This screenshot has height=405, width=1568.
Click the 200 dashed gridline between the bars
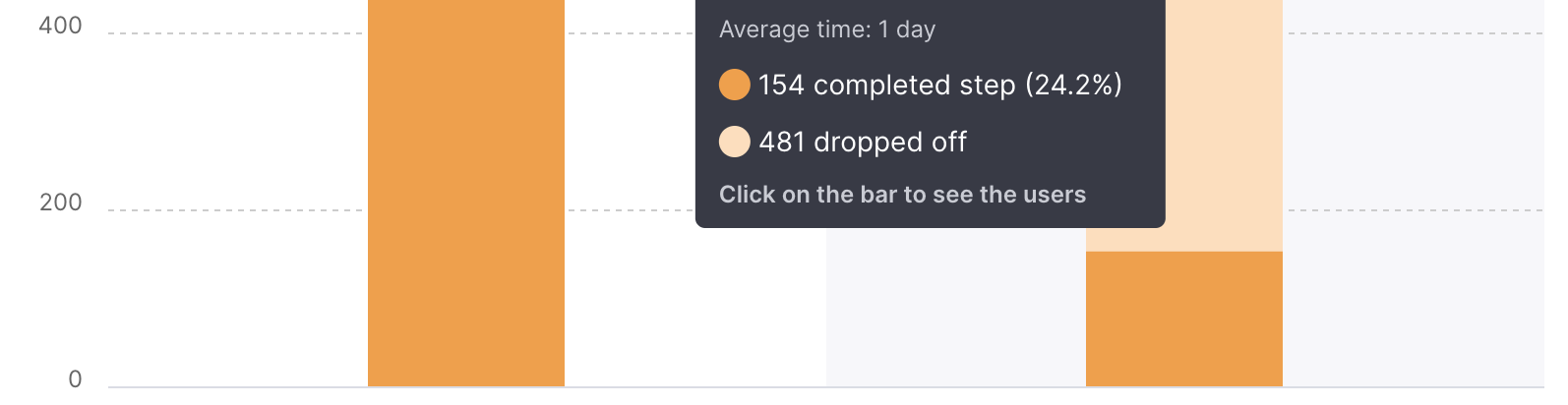[x=631, y=210]
